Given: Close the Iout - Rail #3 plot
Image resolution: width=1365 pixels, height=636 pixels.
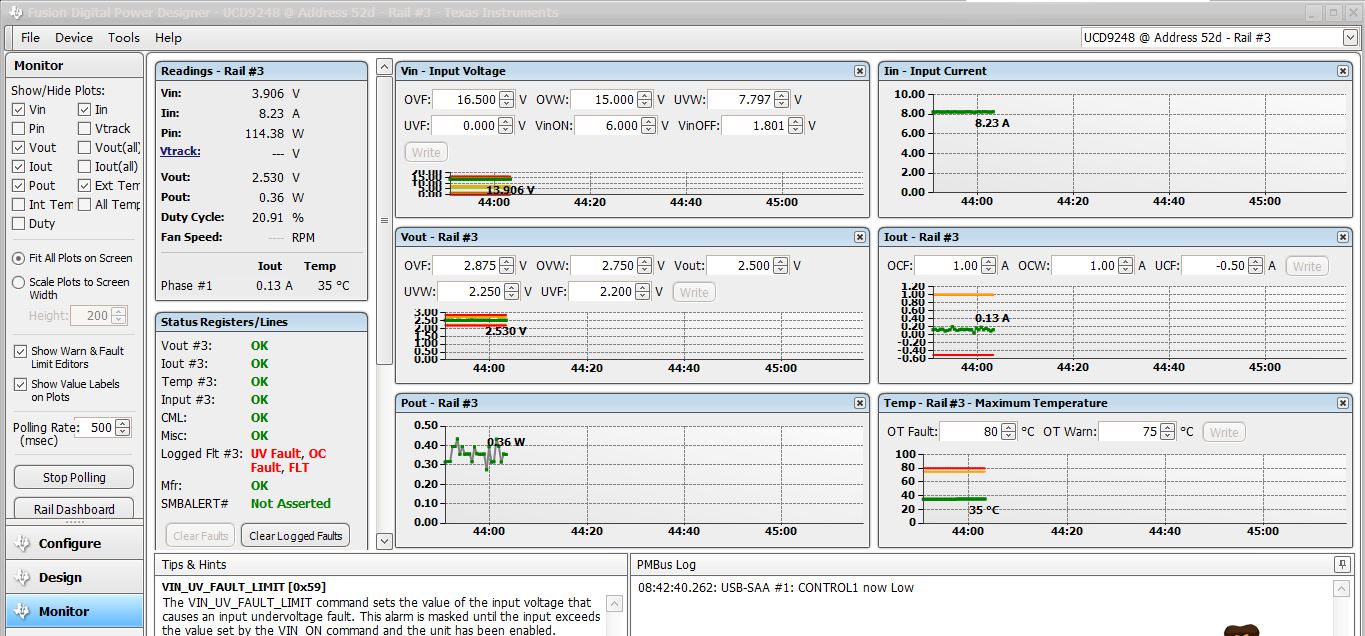Looking at the screenshot, I should [1343, 237].
